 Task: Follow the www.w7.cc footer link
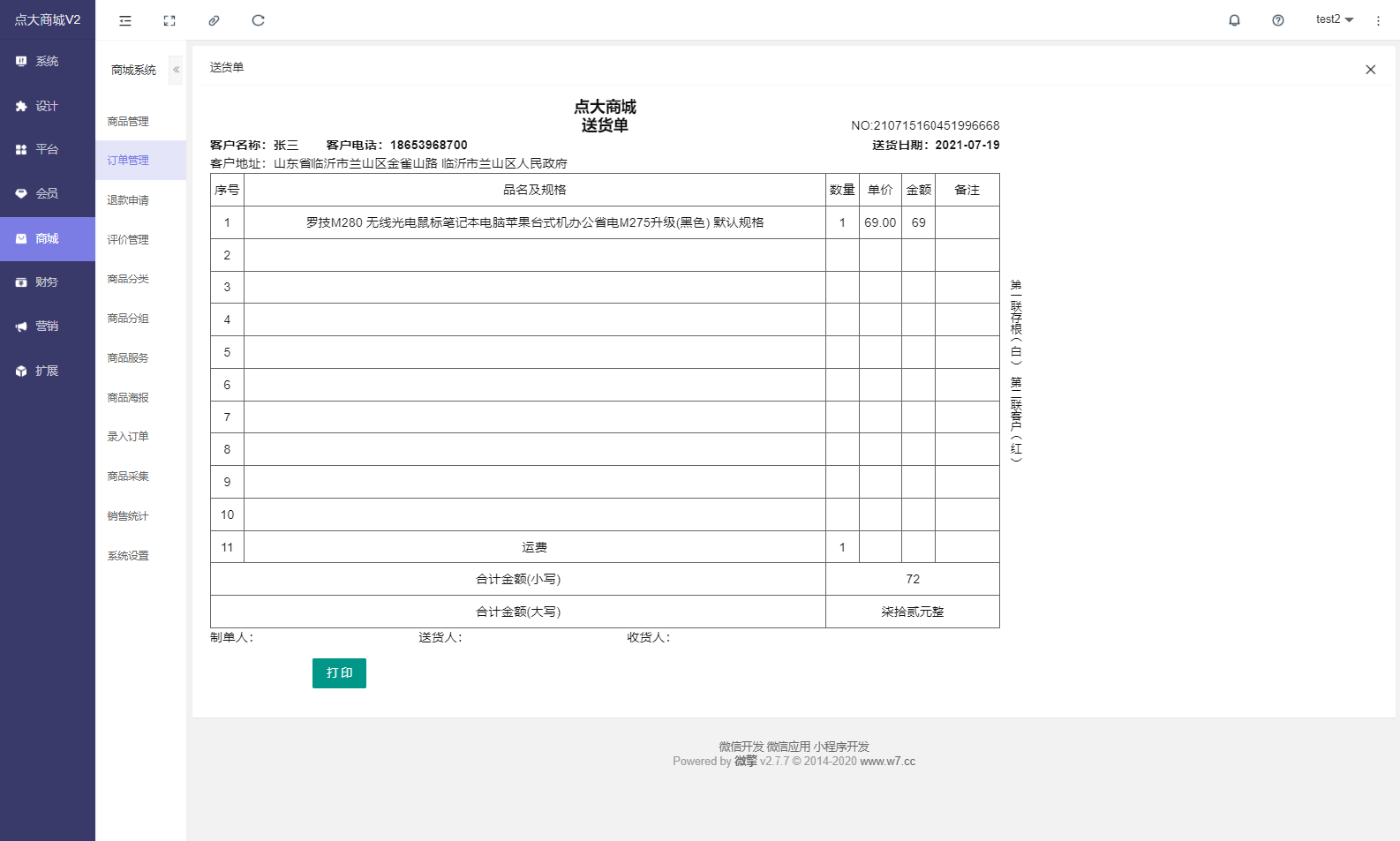pos(887,762)
